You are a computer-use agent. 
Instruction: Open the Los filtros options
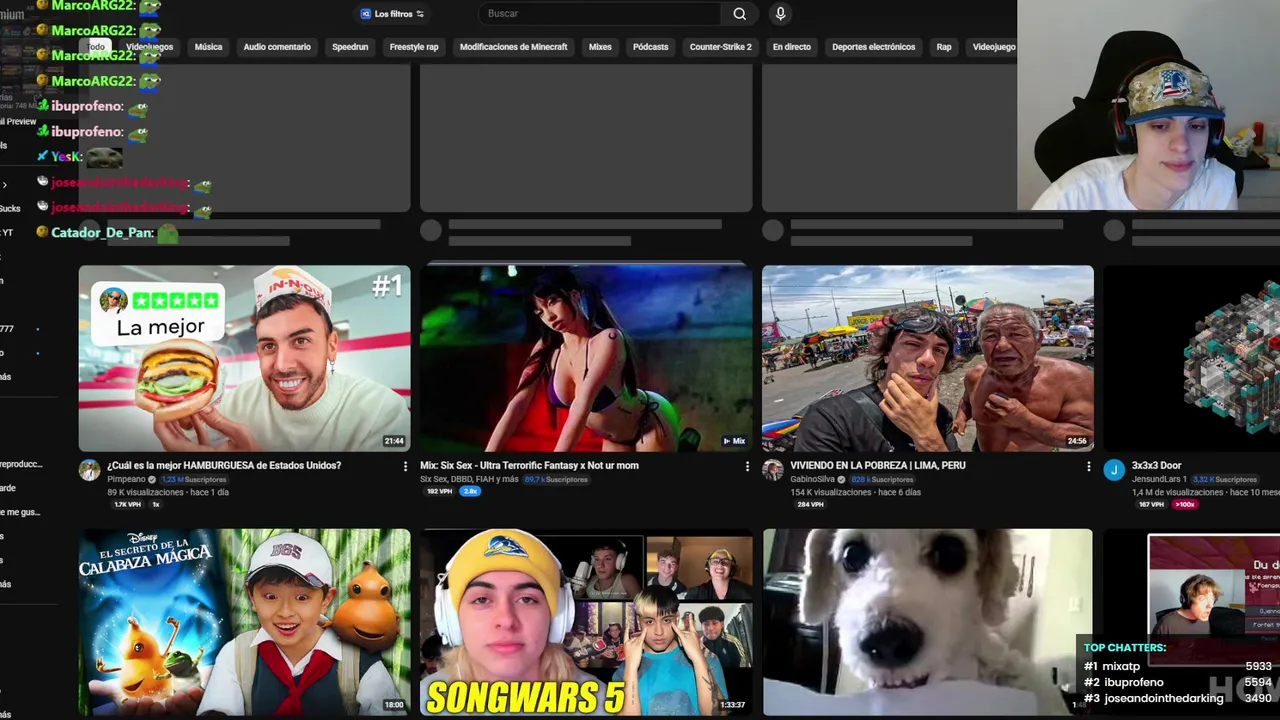[x=392, y=14]
